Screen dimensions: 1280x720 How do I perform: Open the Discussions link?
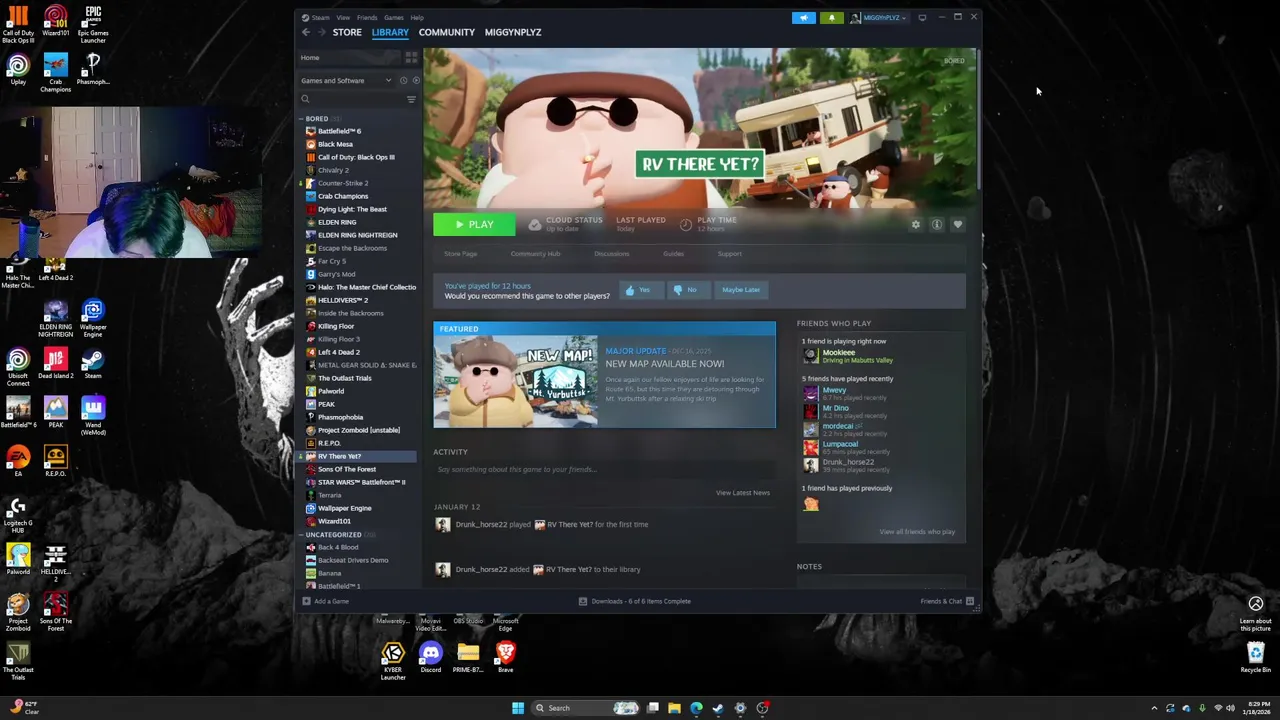pos(612,254)
